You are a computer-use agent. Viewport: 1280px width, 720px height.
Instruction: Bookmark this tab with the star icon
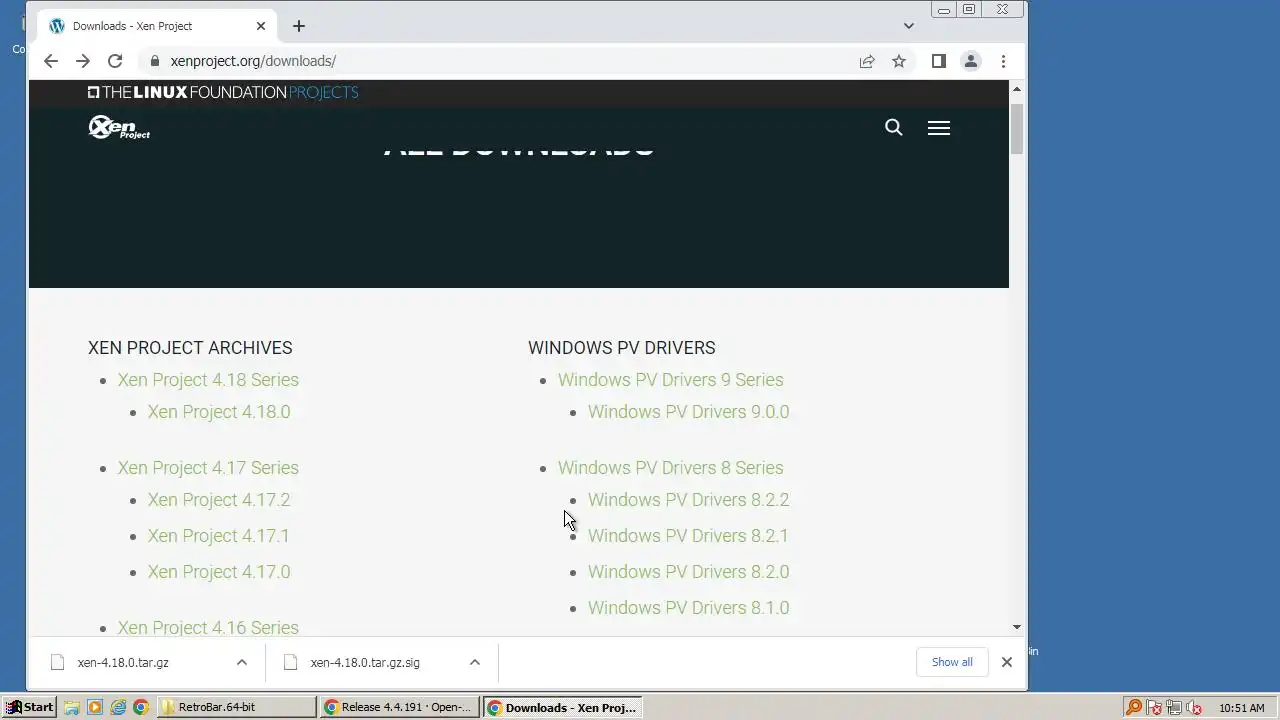[899, 61]
